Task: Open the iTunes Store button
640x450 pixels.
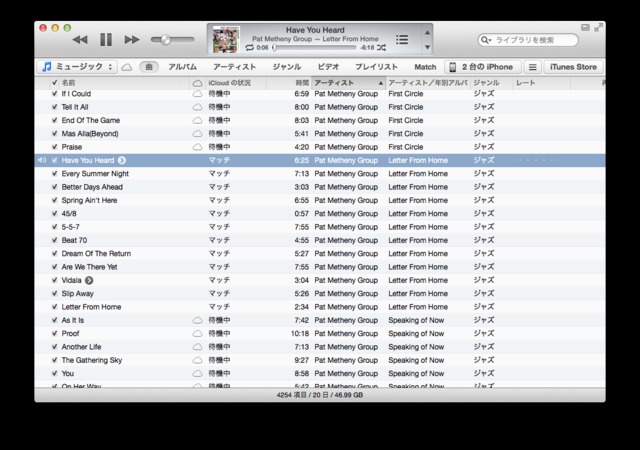Action: [573, 67]
